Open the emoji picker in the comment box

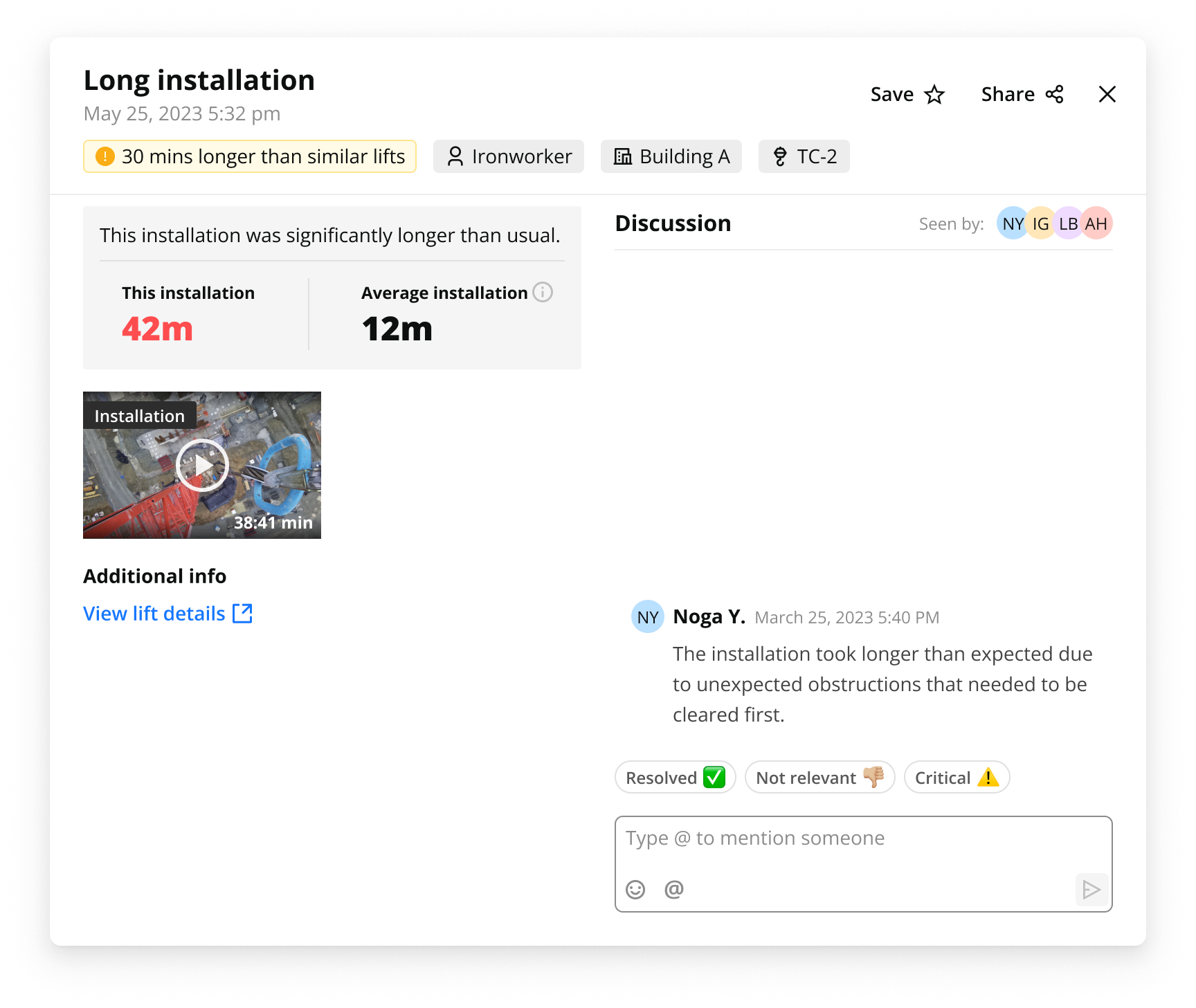click(x=635, y=889)
